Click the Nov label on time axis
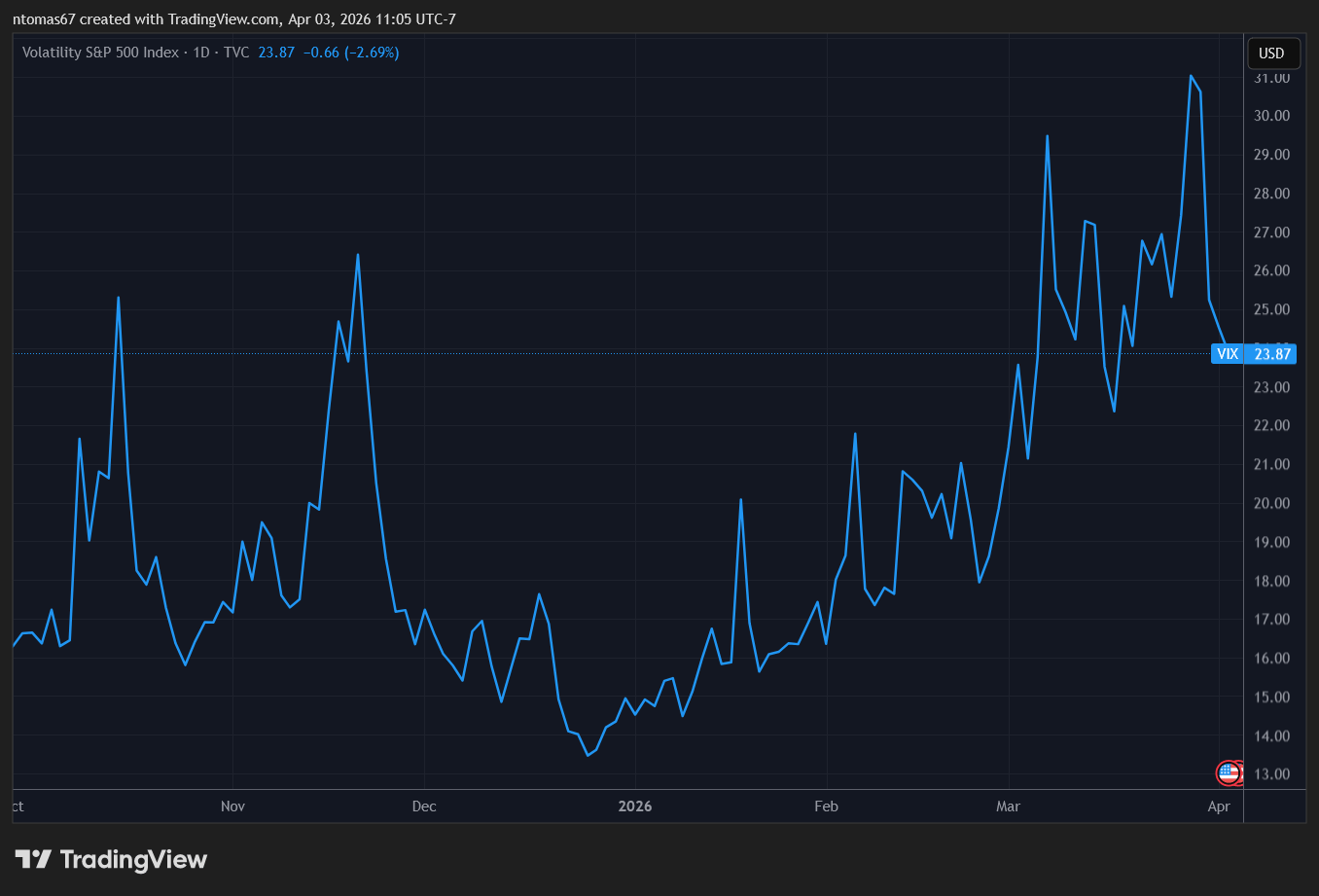 (x=232, y=806)
